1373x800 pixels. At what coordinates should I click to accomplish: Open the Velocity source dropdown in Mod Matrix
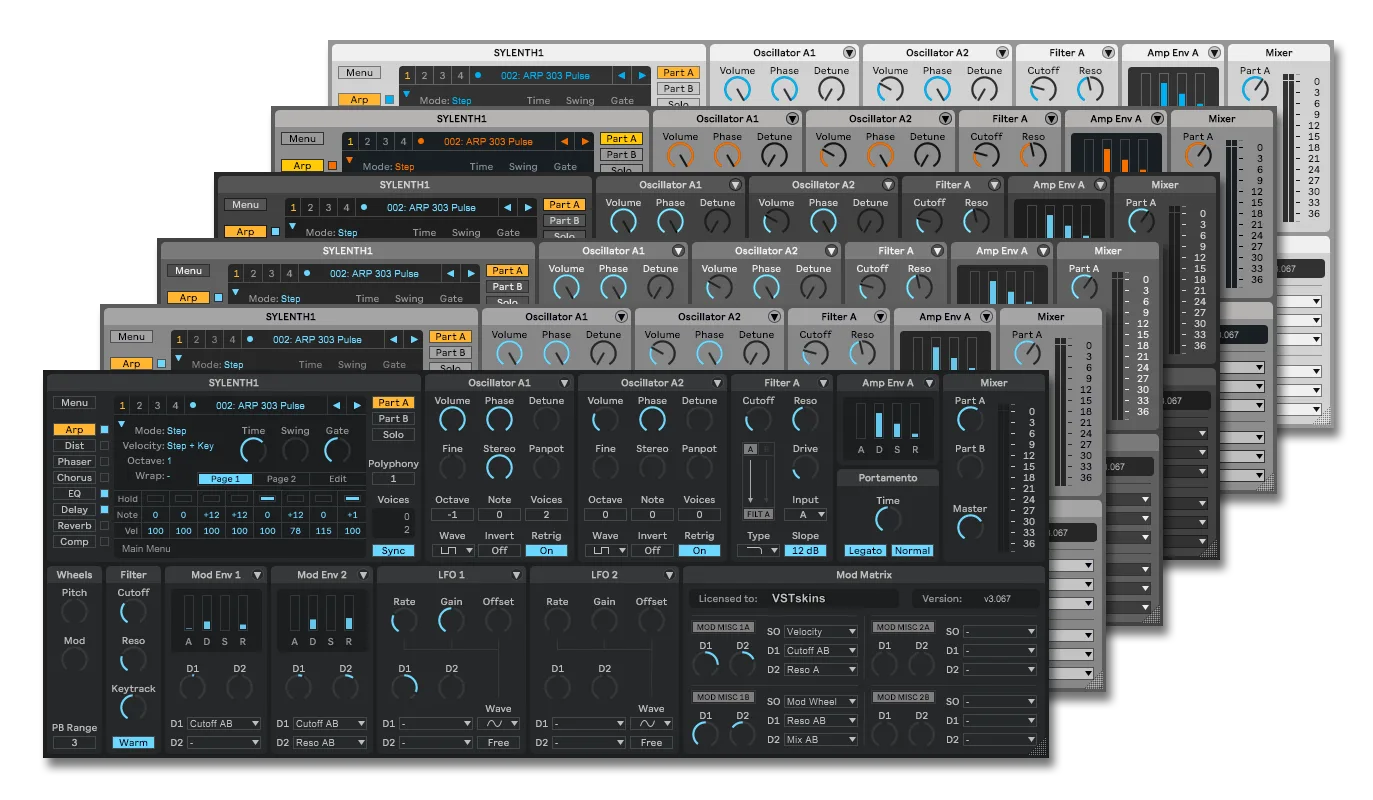(821, 632)
